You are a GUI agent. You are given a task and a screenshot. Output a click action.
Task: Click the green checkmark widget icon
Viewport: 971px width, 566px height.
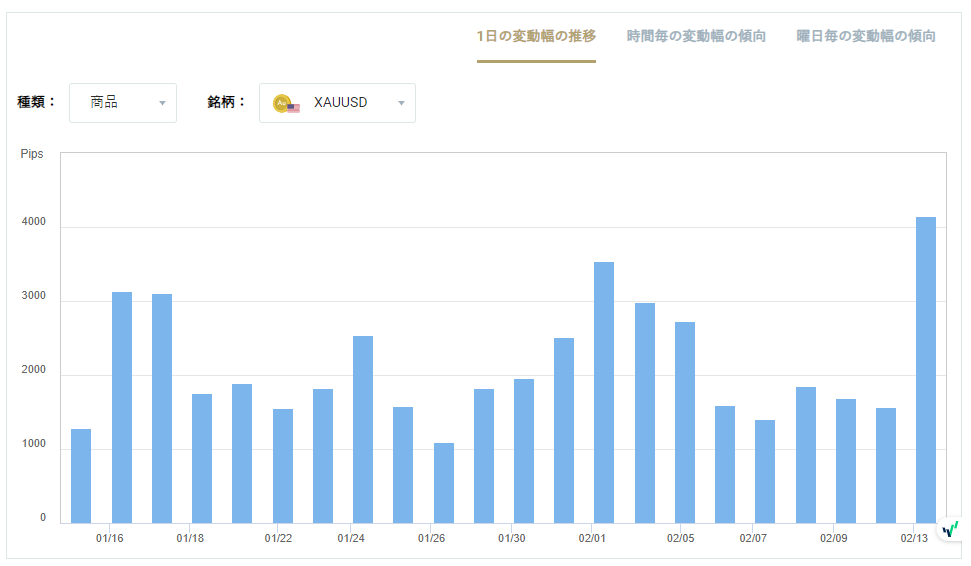[x=951, y=529]
